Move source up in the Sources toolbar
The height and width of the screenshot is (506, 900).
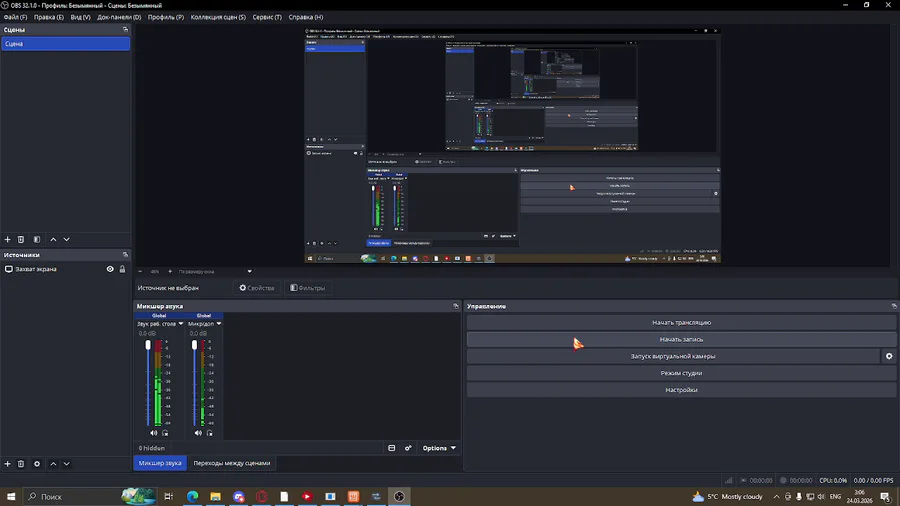point(53,464)
